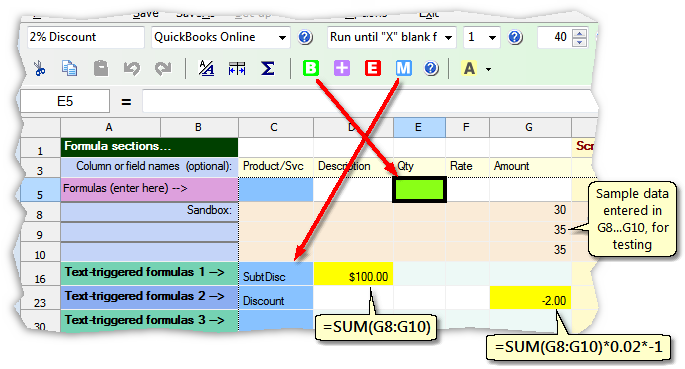Click the Copy icon in toolbar
This screenshot has width=685, height=369.
(x=69, y=69)
